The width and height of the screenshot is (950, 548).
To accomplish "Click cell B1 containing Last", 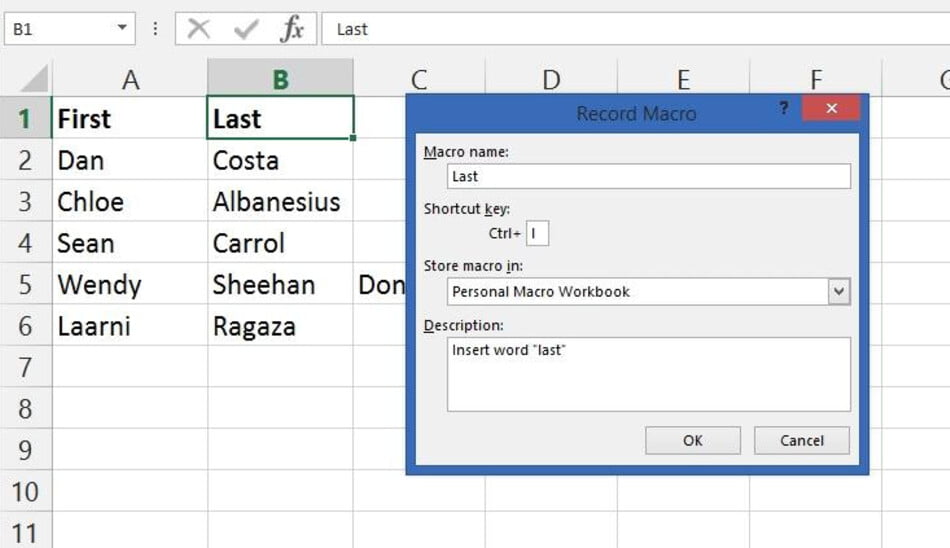I will point(280,118).
